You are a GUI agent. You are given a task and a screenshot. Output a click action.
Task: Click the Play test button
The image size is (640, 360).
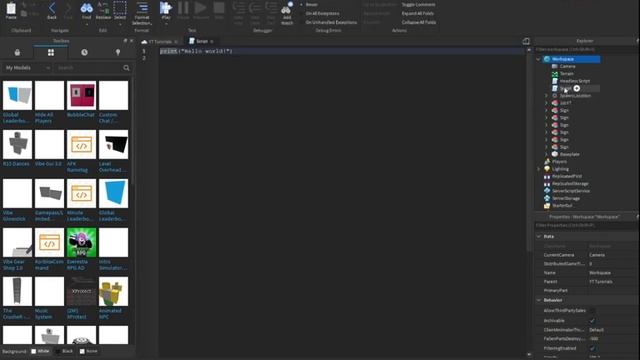[166, 8]
